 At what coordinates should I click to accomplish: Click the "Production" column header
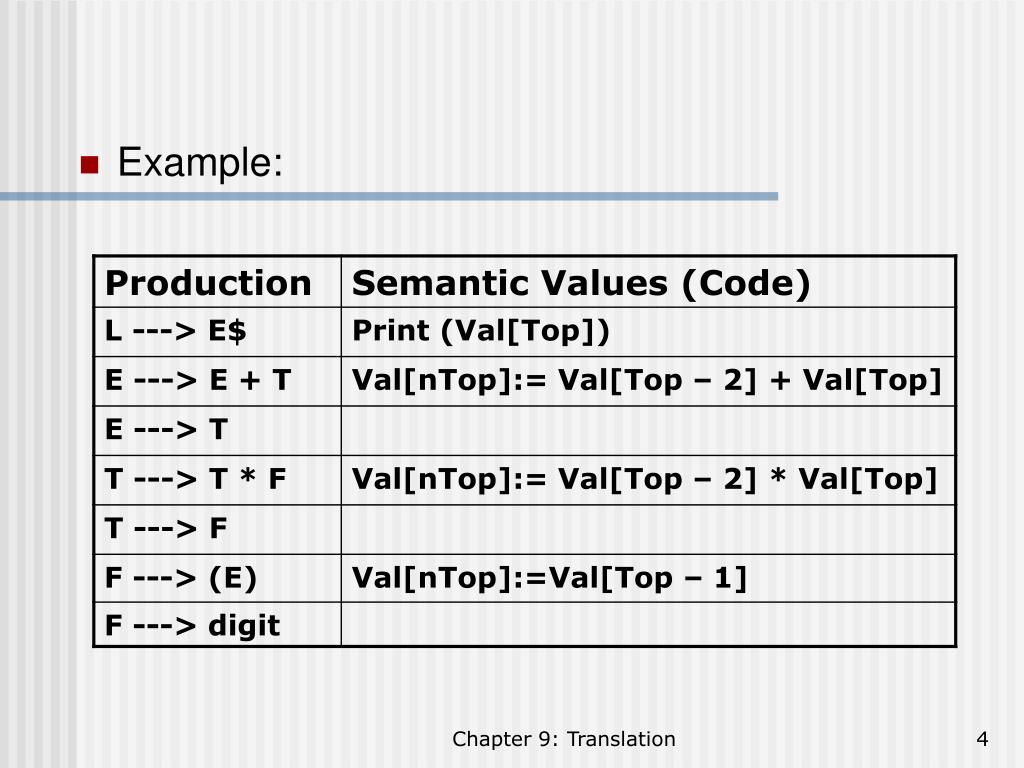(x=208, y=284)
